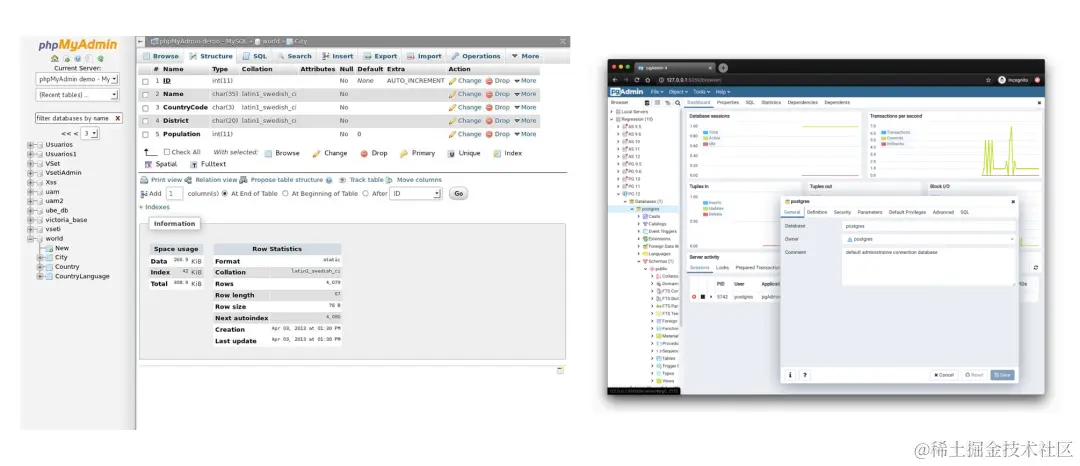Tick the Check All checkbox
Viewport: 1080px width, 466px height.
167,152
